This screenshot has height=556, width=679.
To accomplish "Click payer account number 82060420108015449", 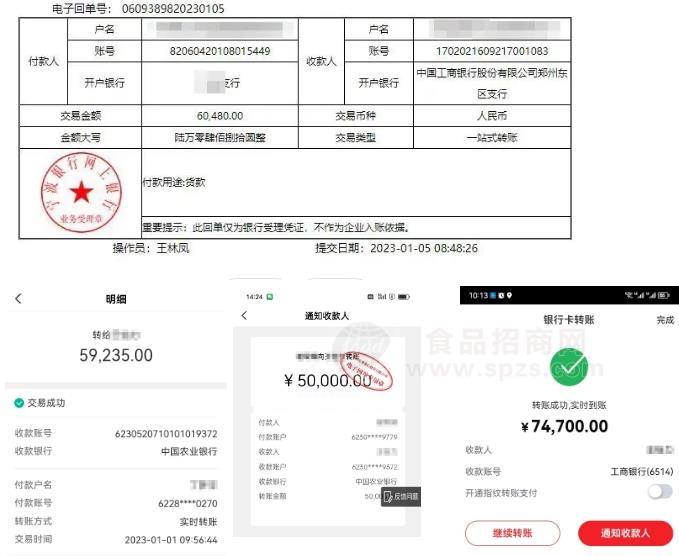I will (x=219, y=51).
